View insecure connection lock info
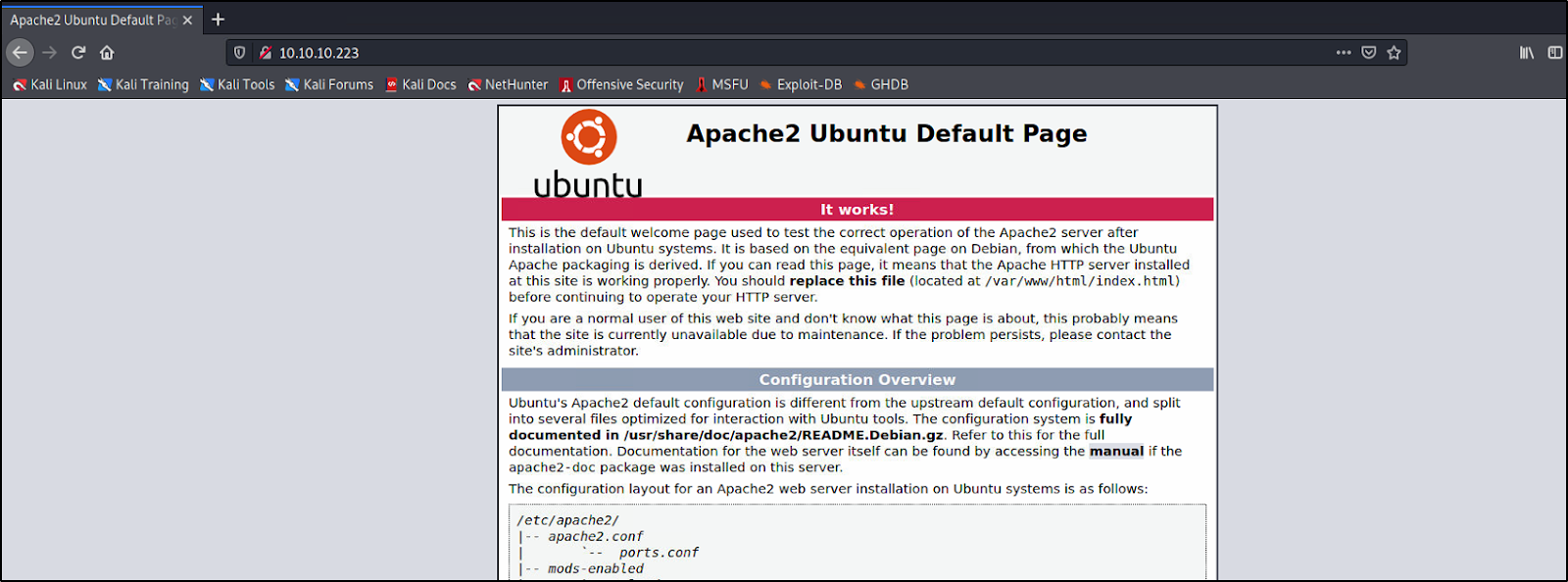 click(x=265, y=52)
